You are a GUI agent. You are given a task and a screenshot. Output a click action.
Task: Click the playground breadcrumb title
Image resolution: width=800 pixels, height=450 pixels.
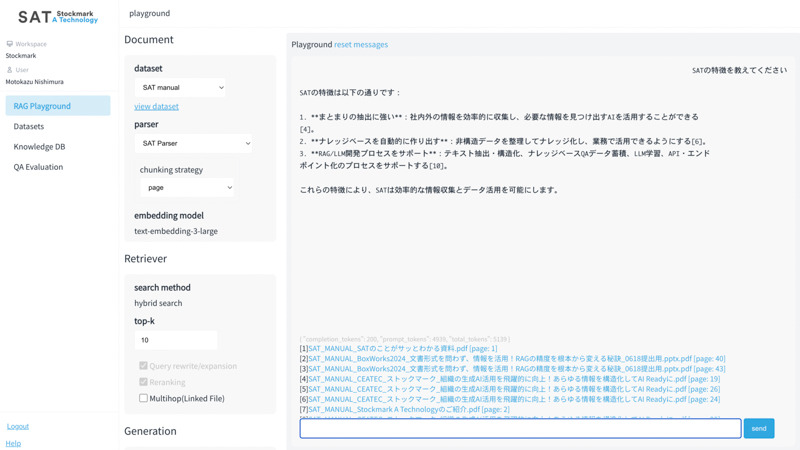click(149, 13)
